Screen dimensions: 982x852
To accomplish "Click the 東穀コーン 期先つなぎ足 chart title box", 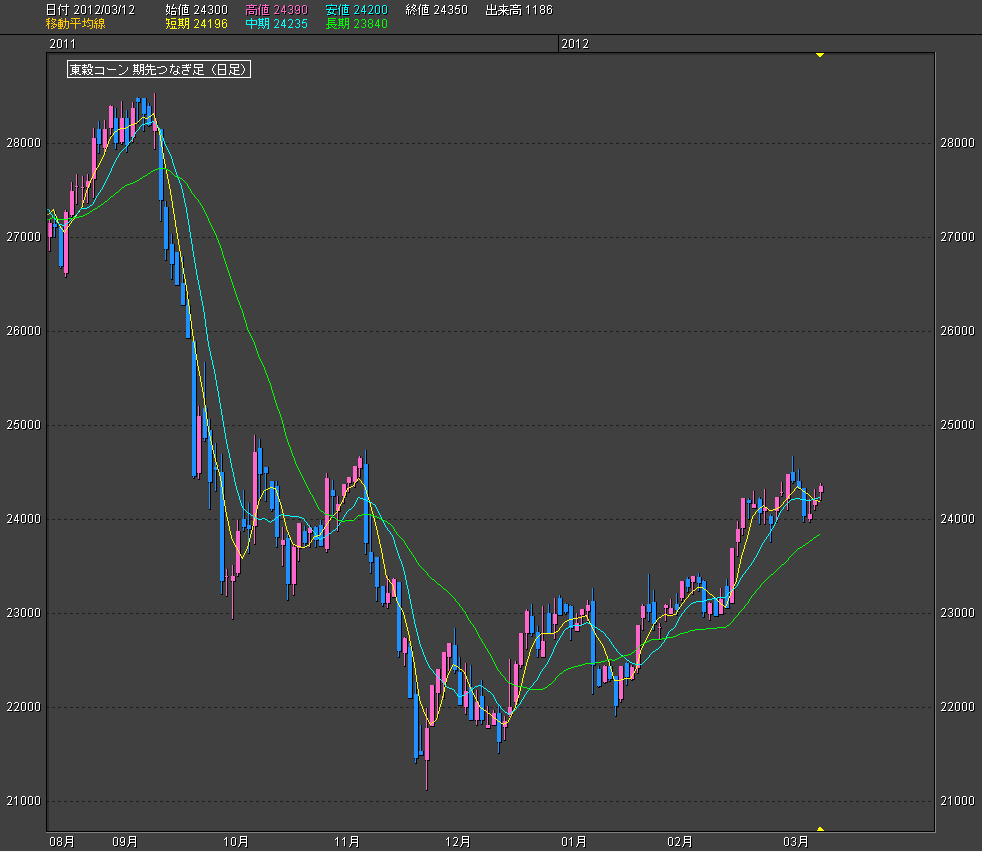I will 158,70.
